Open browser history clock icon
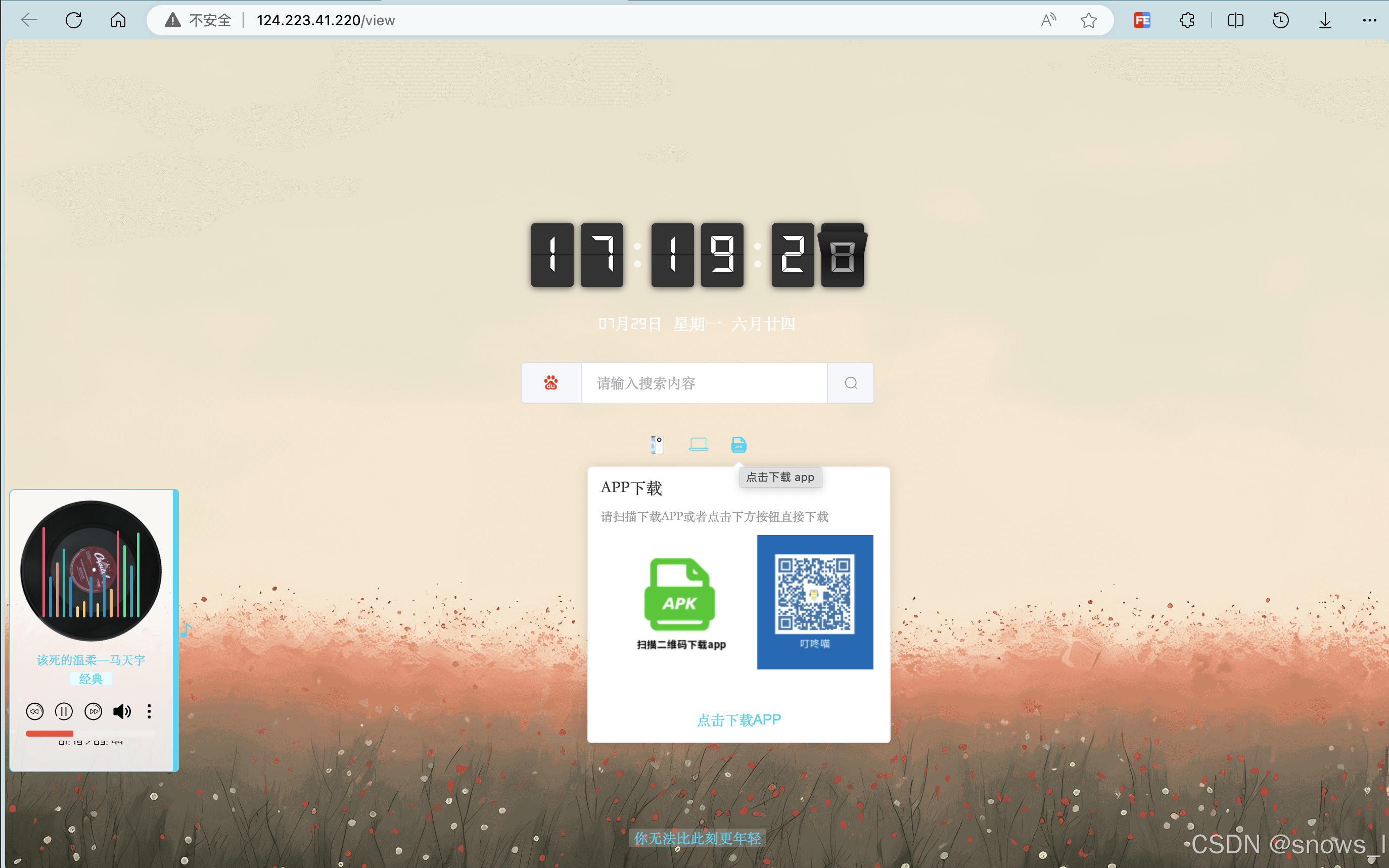Image resolution: width=1389 pixels, height=868 pixels. (1280, 21)
